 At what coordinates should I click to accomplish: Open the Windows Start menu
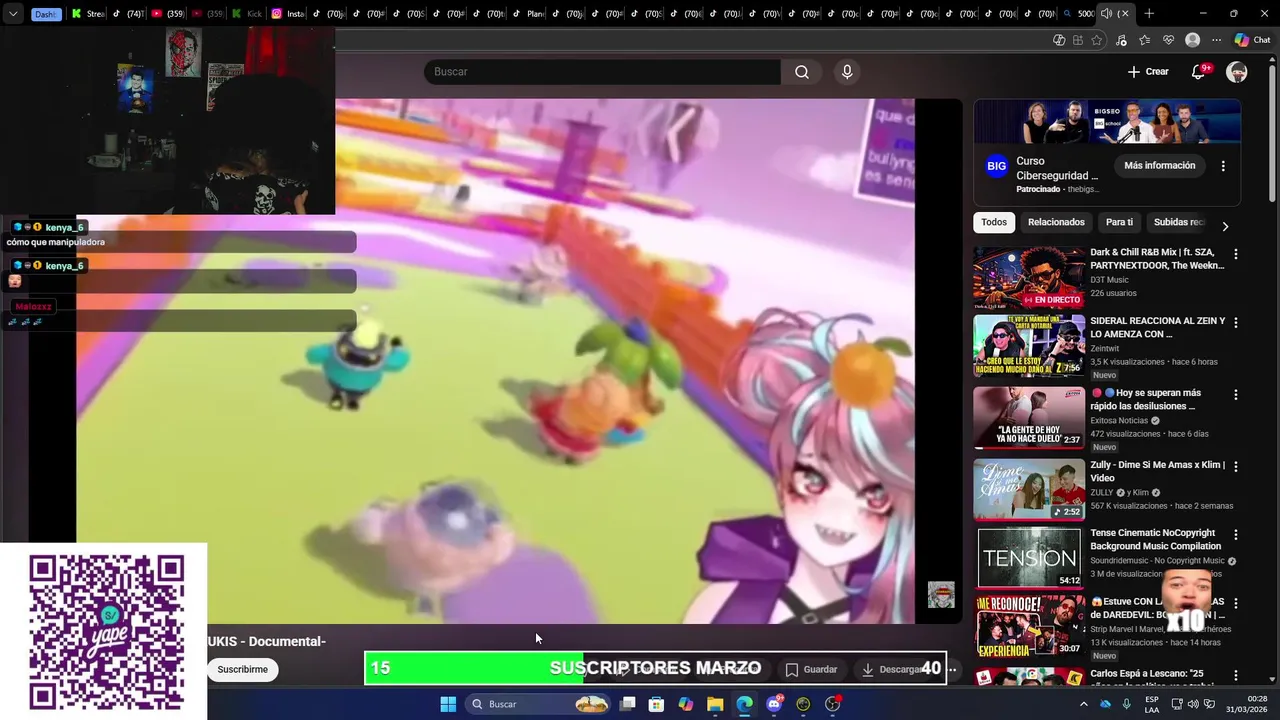(x=448, y=704)
